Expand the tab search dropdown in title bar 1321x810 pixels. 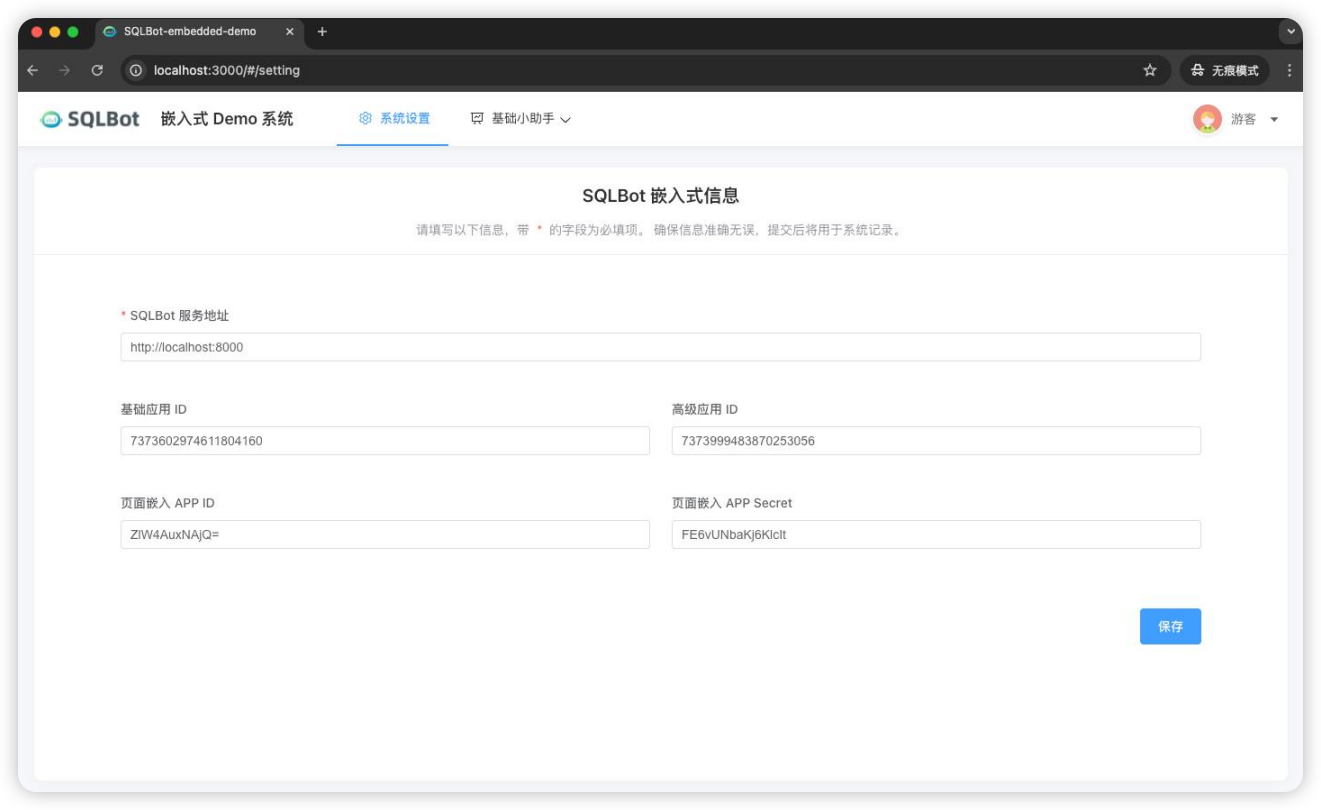(x=1290, y=32)
